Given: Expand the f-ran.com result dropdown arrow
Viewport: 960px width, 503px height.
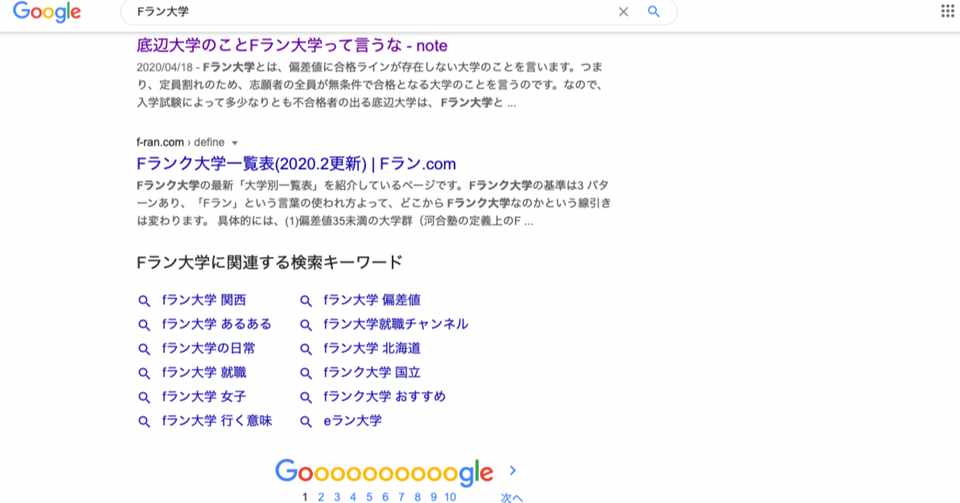Looking at the screenshot, I should pos(234,143).
